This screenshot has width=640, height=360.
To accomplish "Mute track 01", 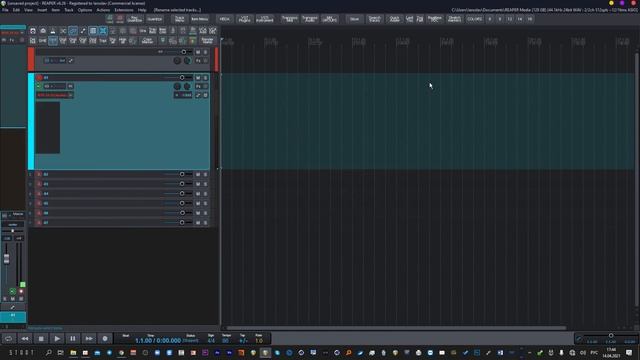I will pyautogui.click(x=198, y=78).
